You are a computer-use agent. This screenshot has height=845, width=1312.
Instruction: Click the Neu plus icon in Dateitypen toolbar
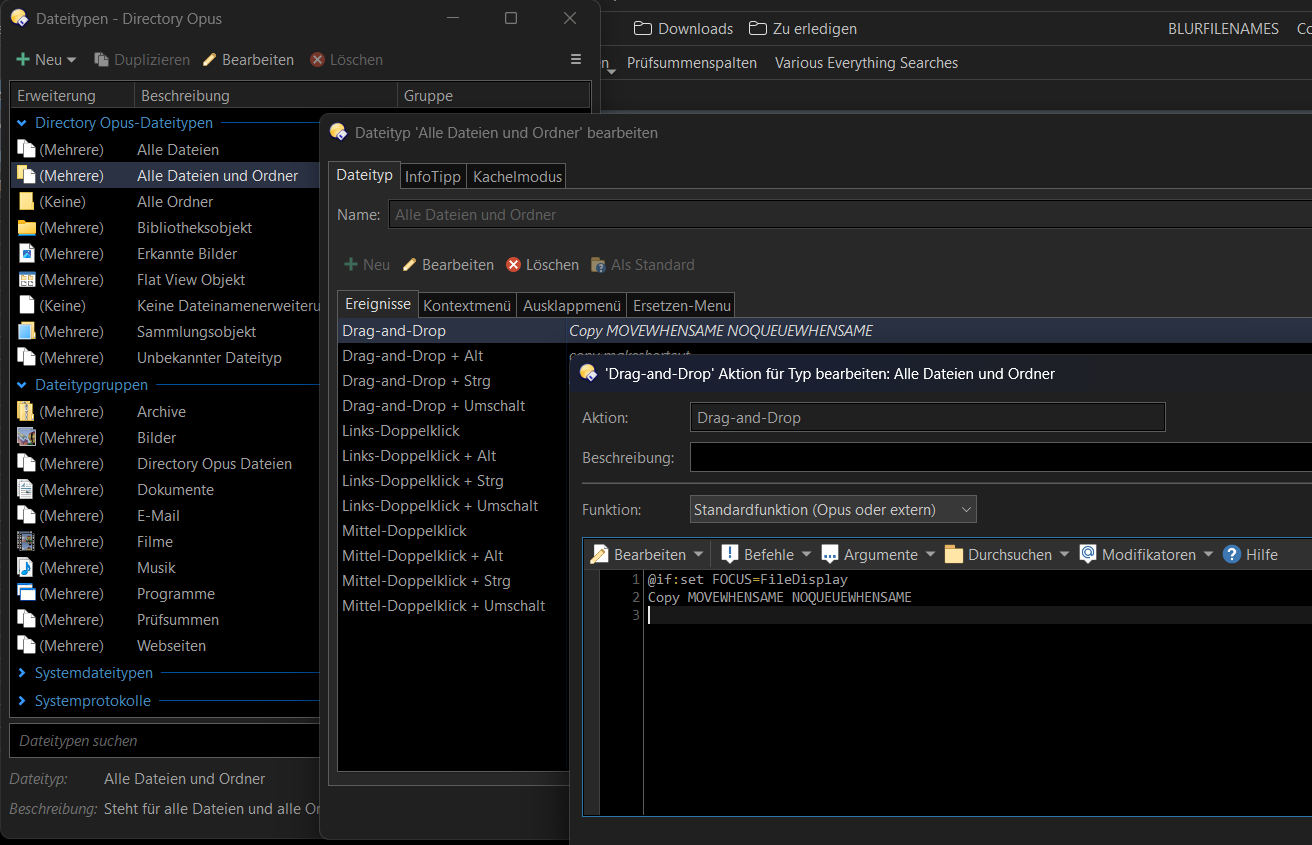23,60
